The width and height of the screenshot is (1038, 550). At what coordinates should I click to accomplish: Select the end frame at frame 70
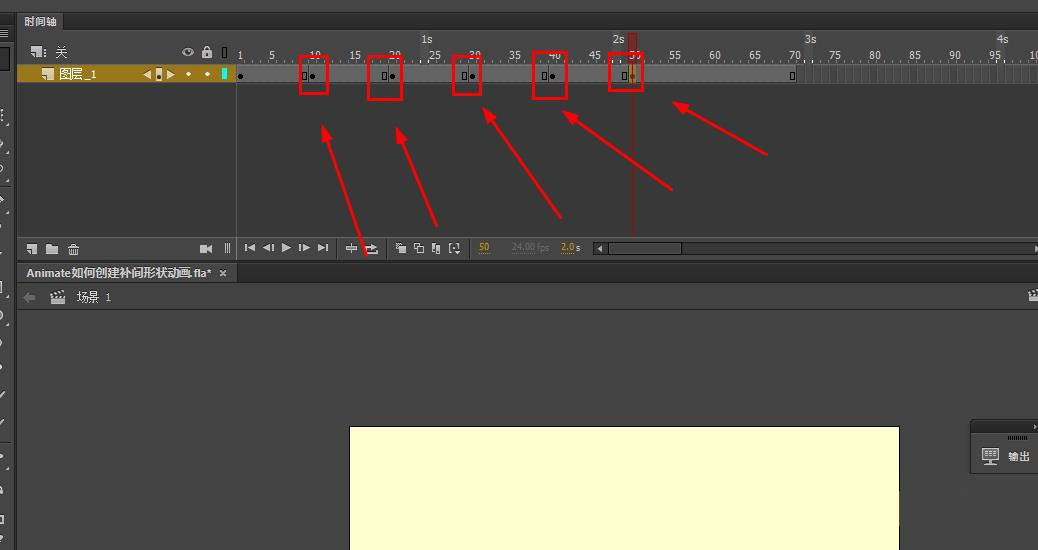(792, 75)
